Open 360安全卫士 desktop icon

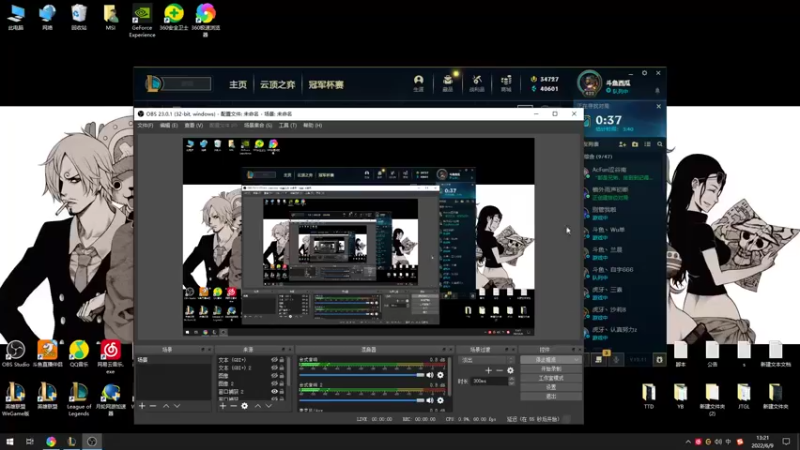coord(174,17)
